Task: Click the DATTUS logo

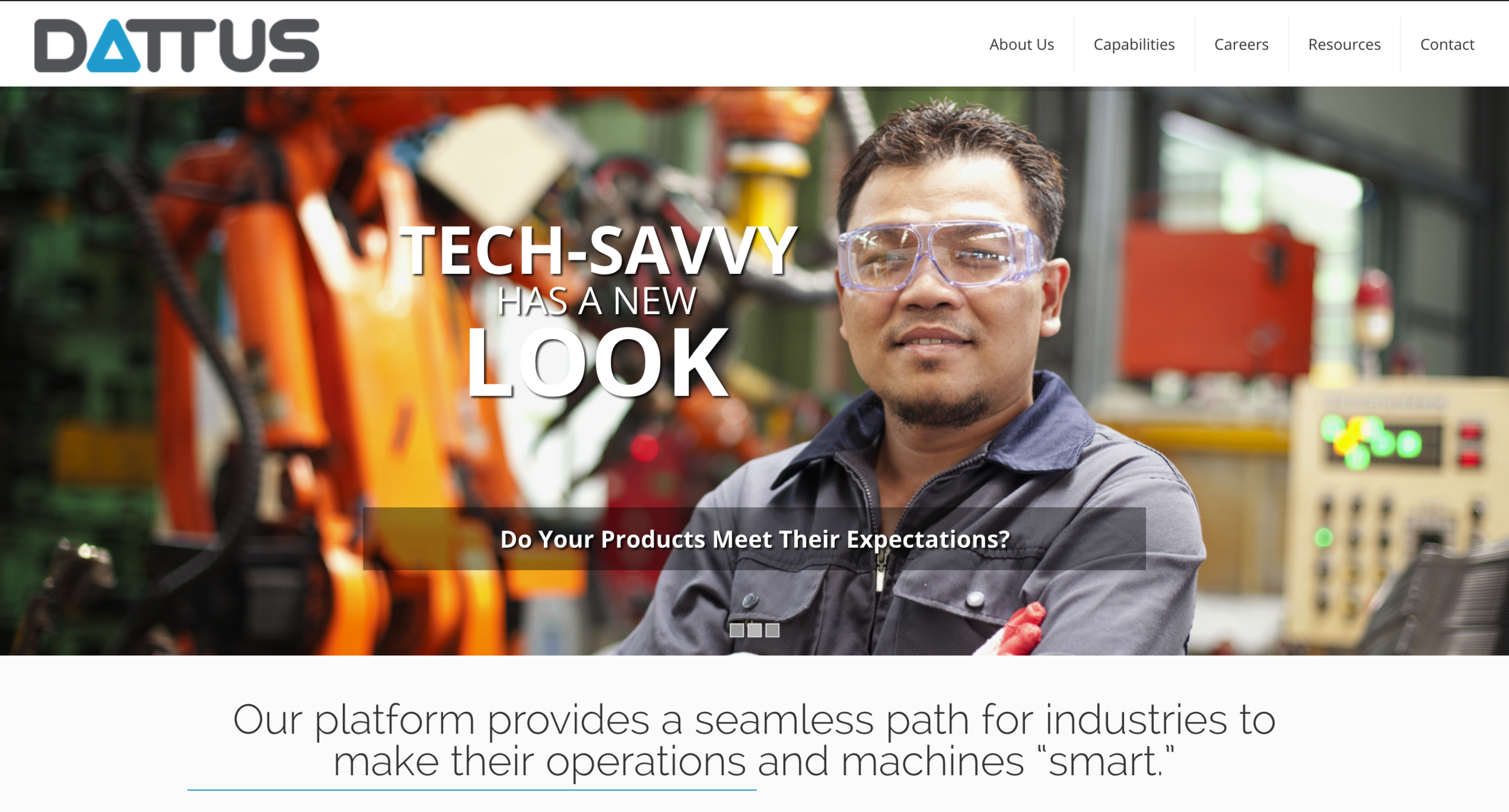Action: click(176, 45)
